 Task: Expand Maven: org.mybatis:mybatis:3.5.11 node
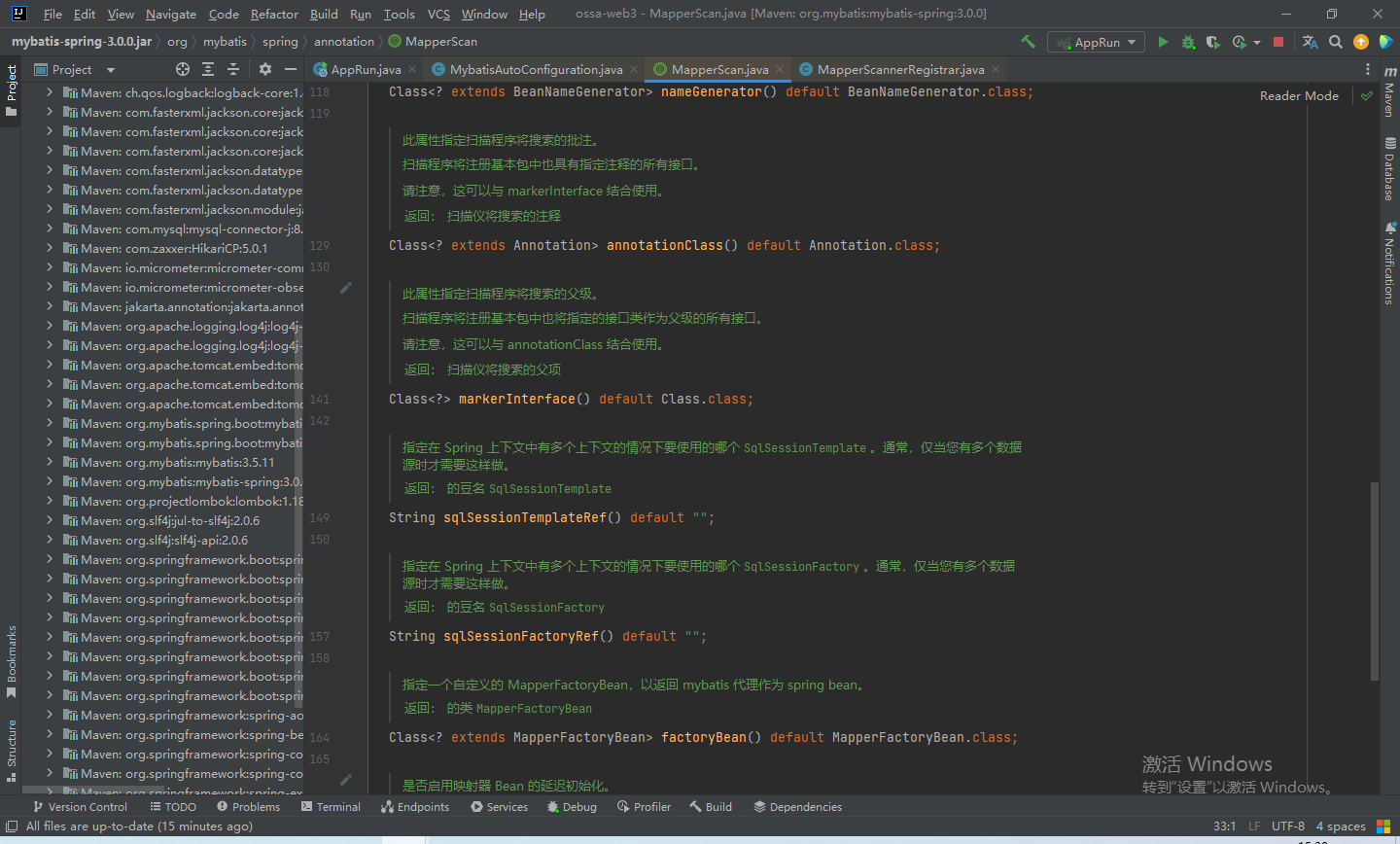[x=50, y=462]
